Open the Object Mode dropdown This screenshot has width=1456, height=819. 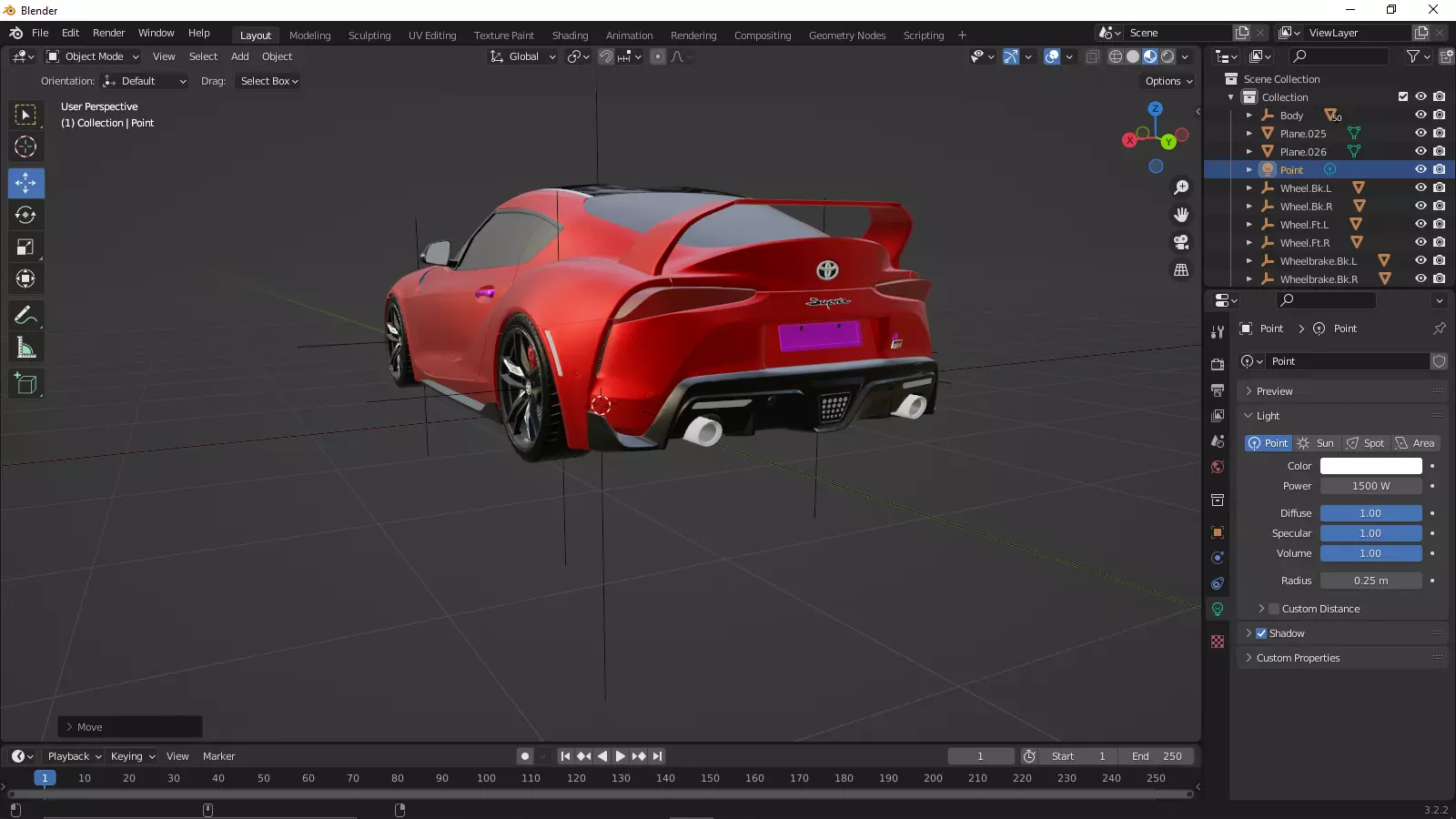tap(93, 56)
